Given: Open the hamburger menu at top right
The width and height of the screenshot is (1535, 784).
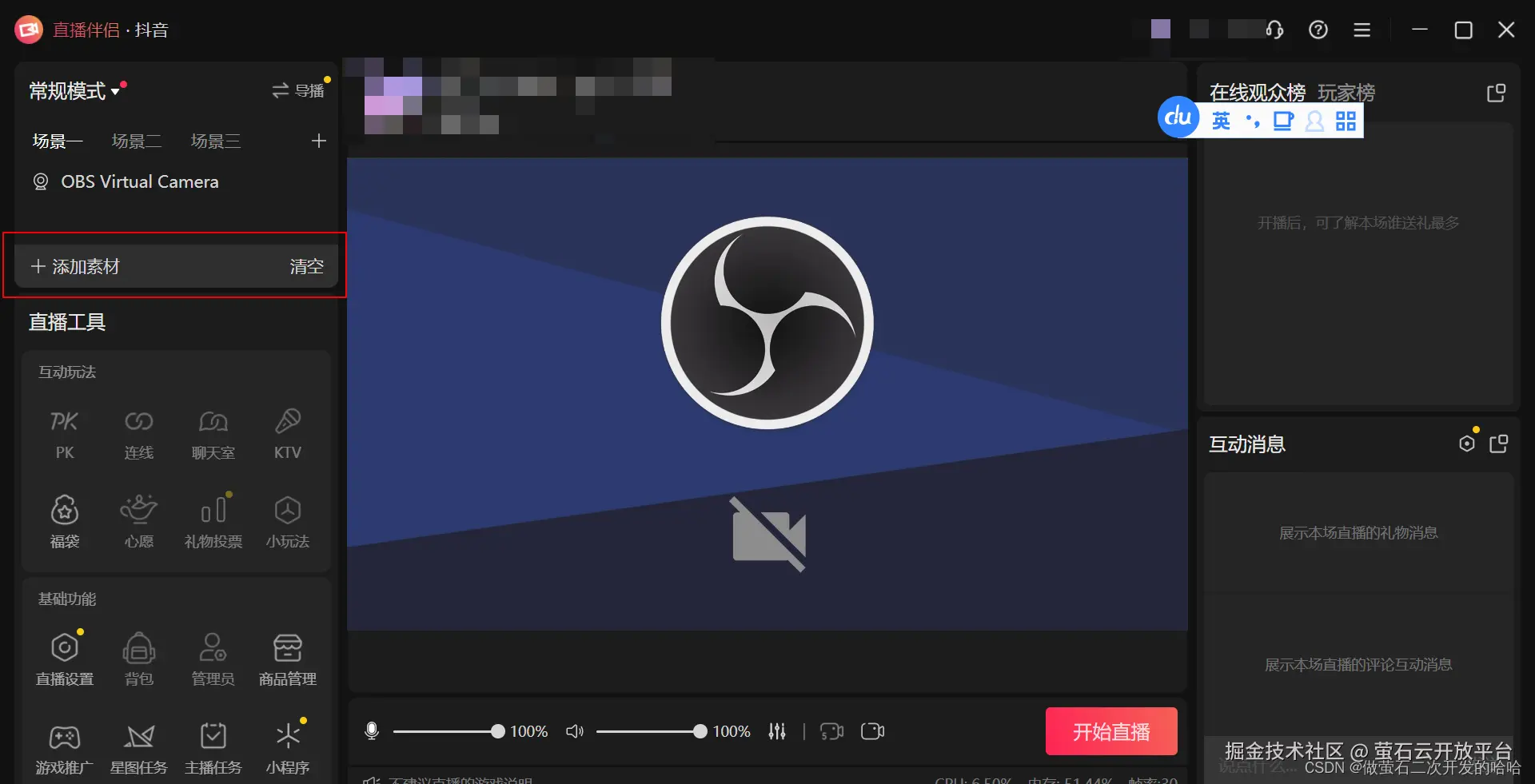Looking at the screenshot, I should coord(1362,30).
